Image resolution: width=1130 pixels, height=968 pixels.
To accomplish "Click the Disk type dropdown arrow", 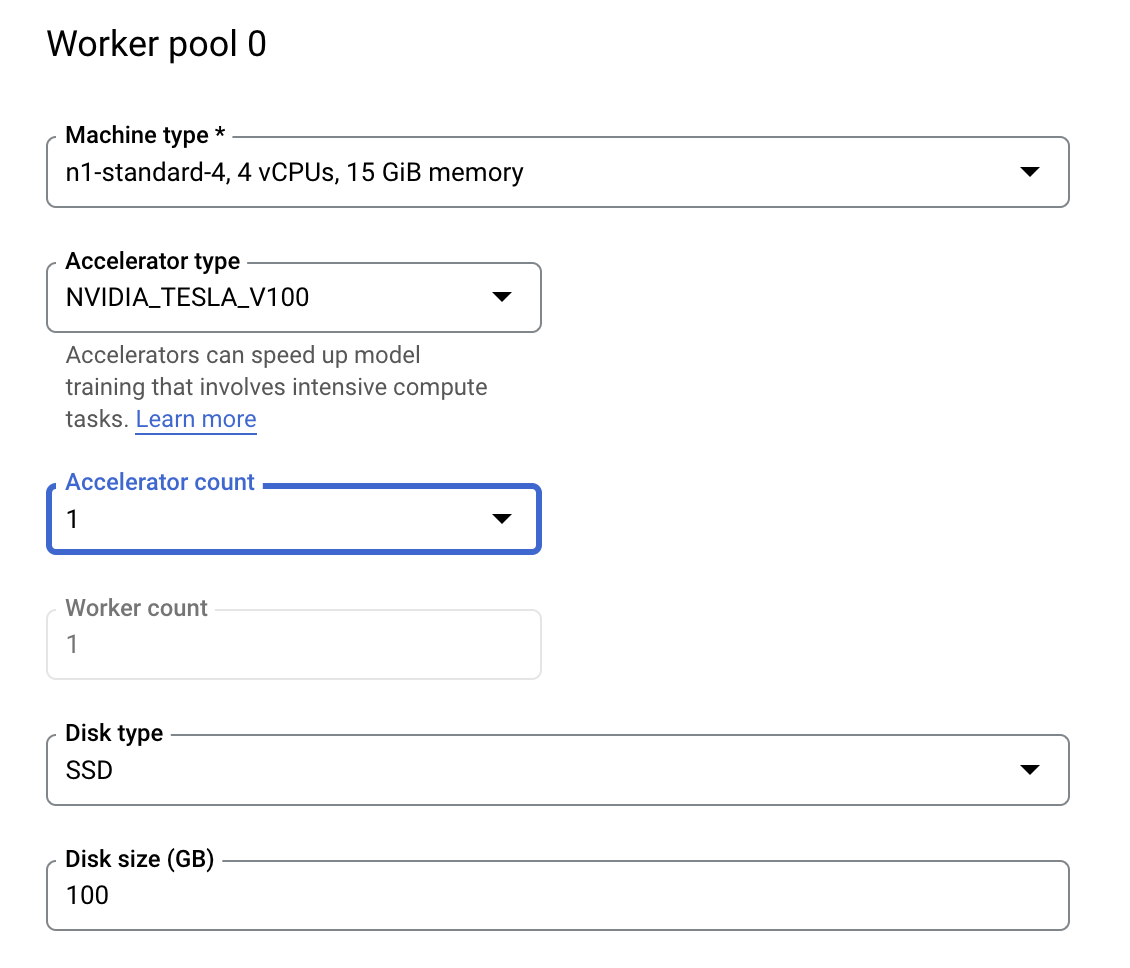I will [1029, 769].
